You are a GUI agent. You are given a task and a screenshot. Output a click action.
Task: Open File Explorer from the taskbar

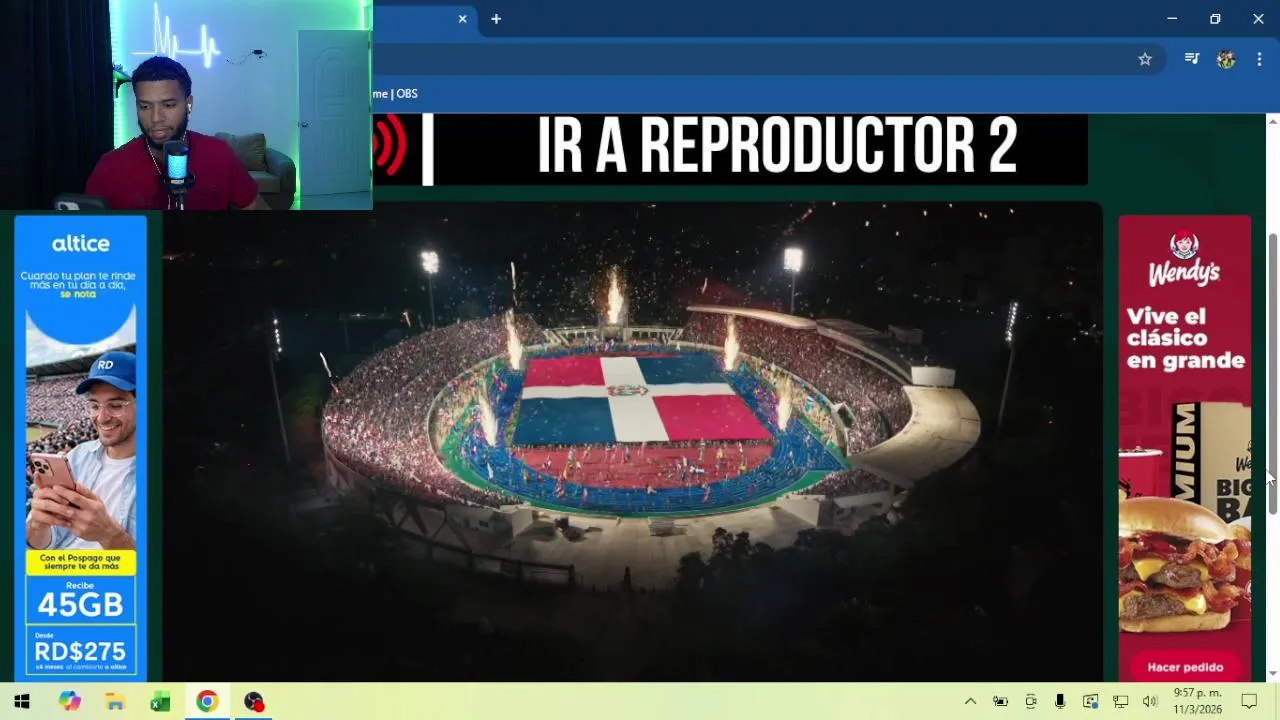click(115, 701)
